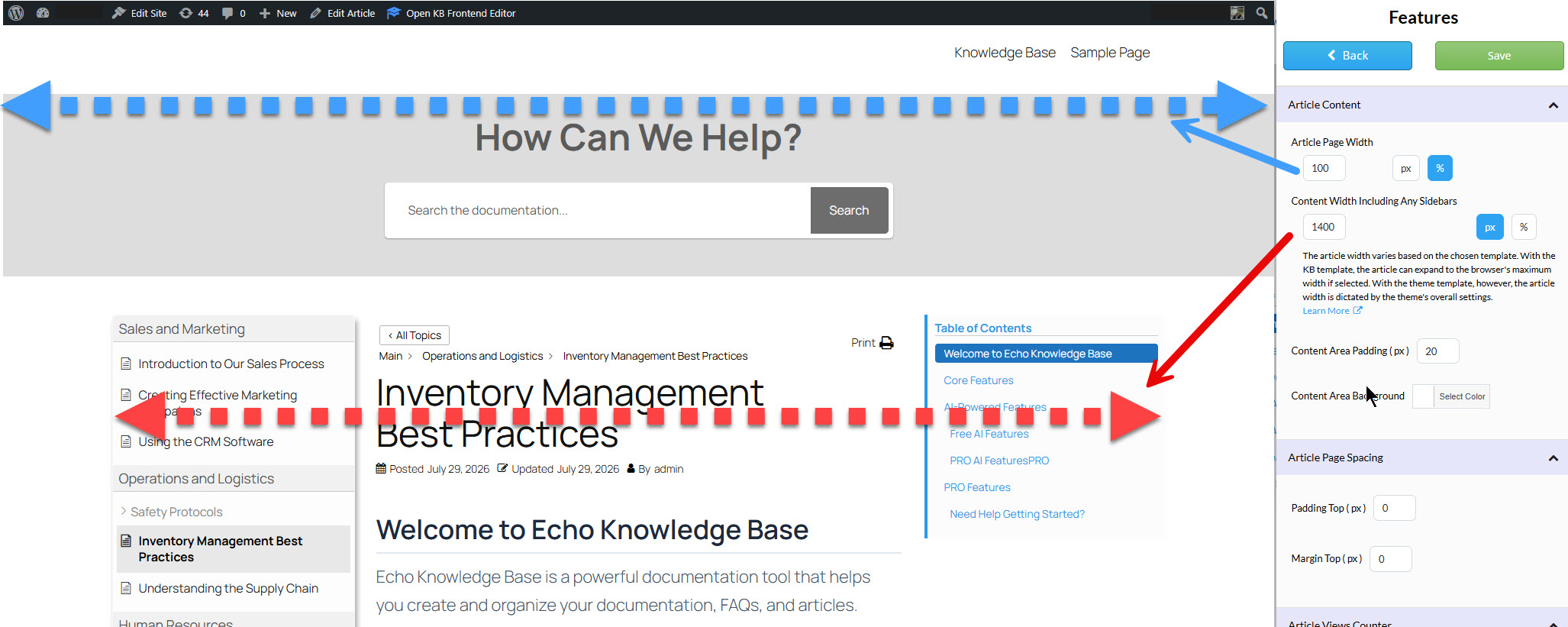
Task: Click the admin bar search magnifier
Action: tap(1262, 13)
